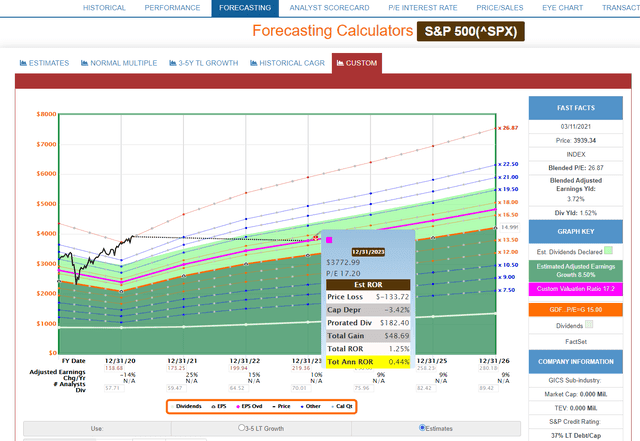Edit the dividend field 82.42
640x441 pixels.
coord(426,388)
